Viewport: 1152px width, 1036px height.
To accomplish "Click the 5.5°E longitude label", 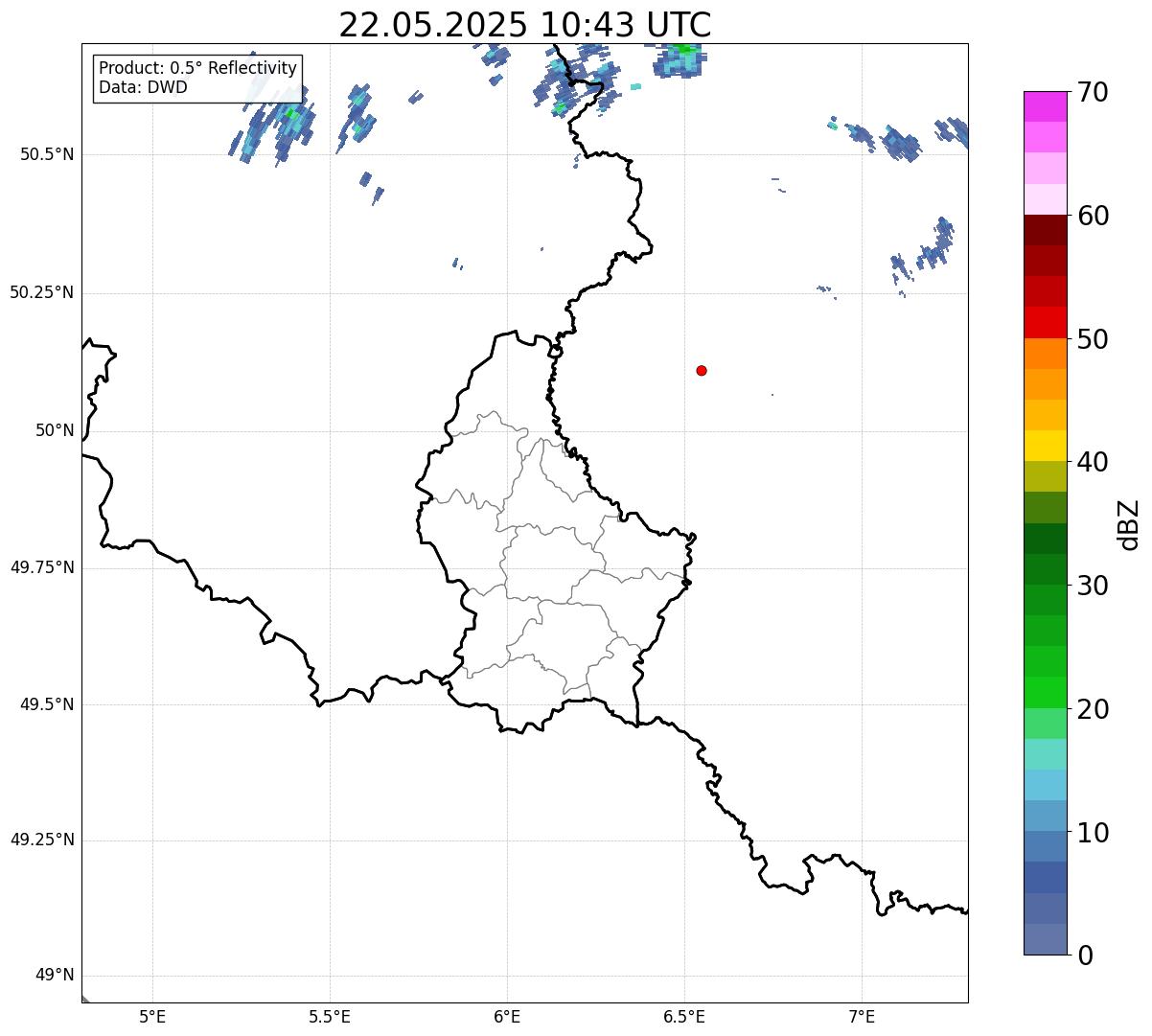I will 330,1017.
